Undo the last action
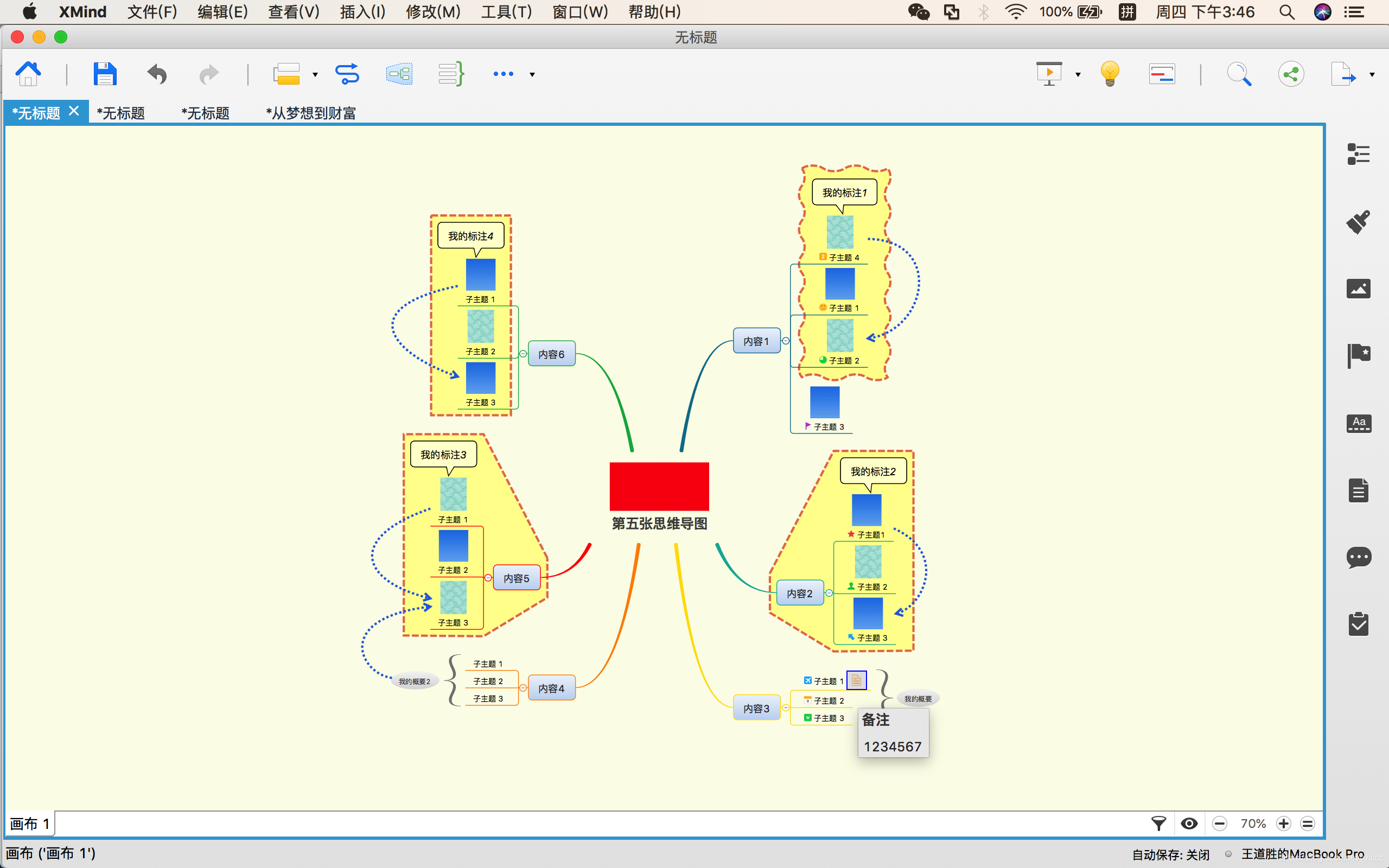This screenshot has height=868, width=1389. coord(157,74)
